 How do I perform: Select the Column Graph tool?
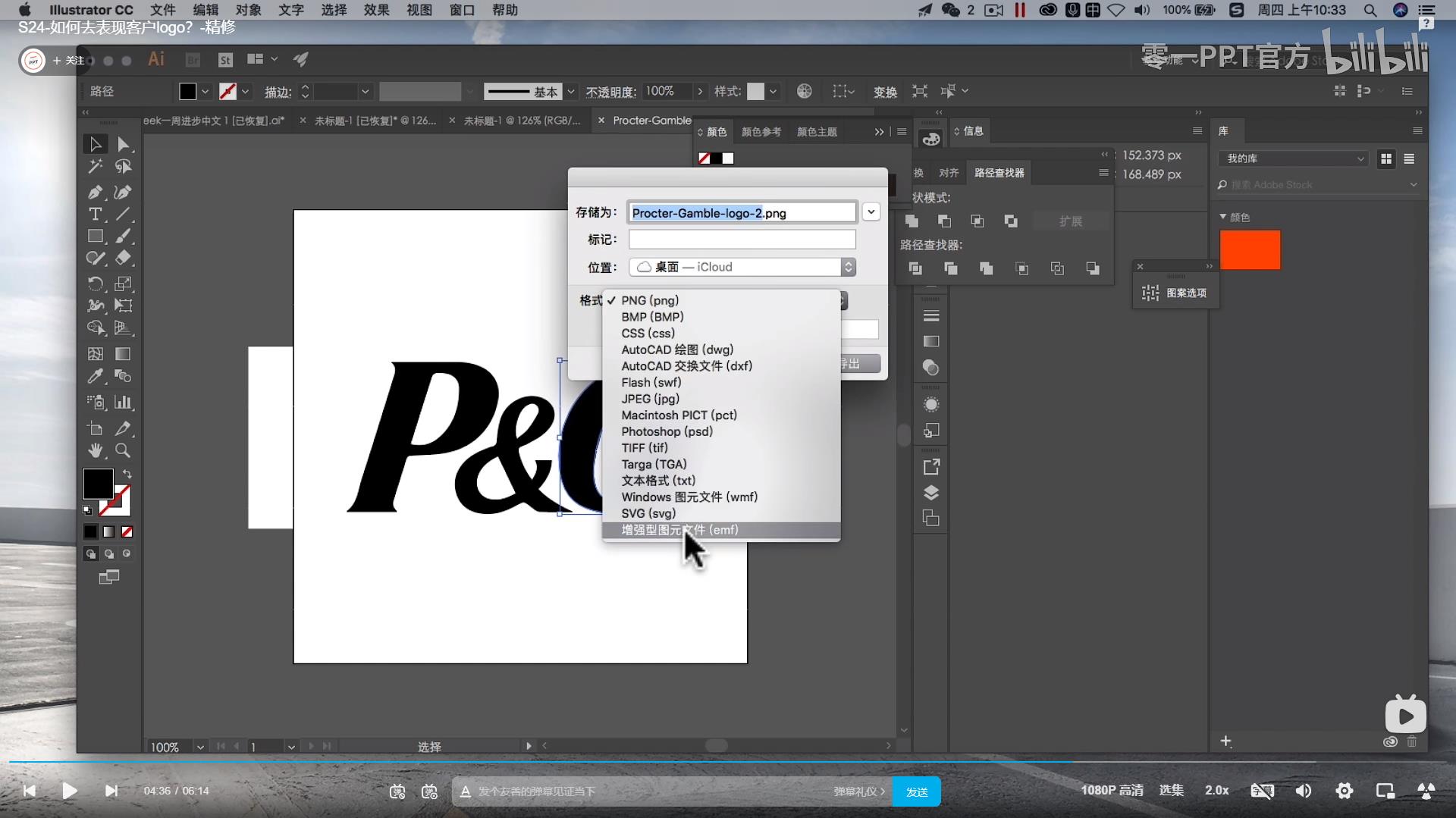point(123,403)
